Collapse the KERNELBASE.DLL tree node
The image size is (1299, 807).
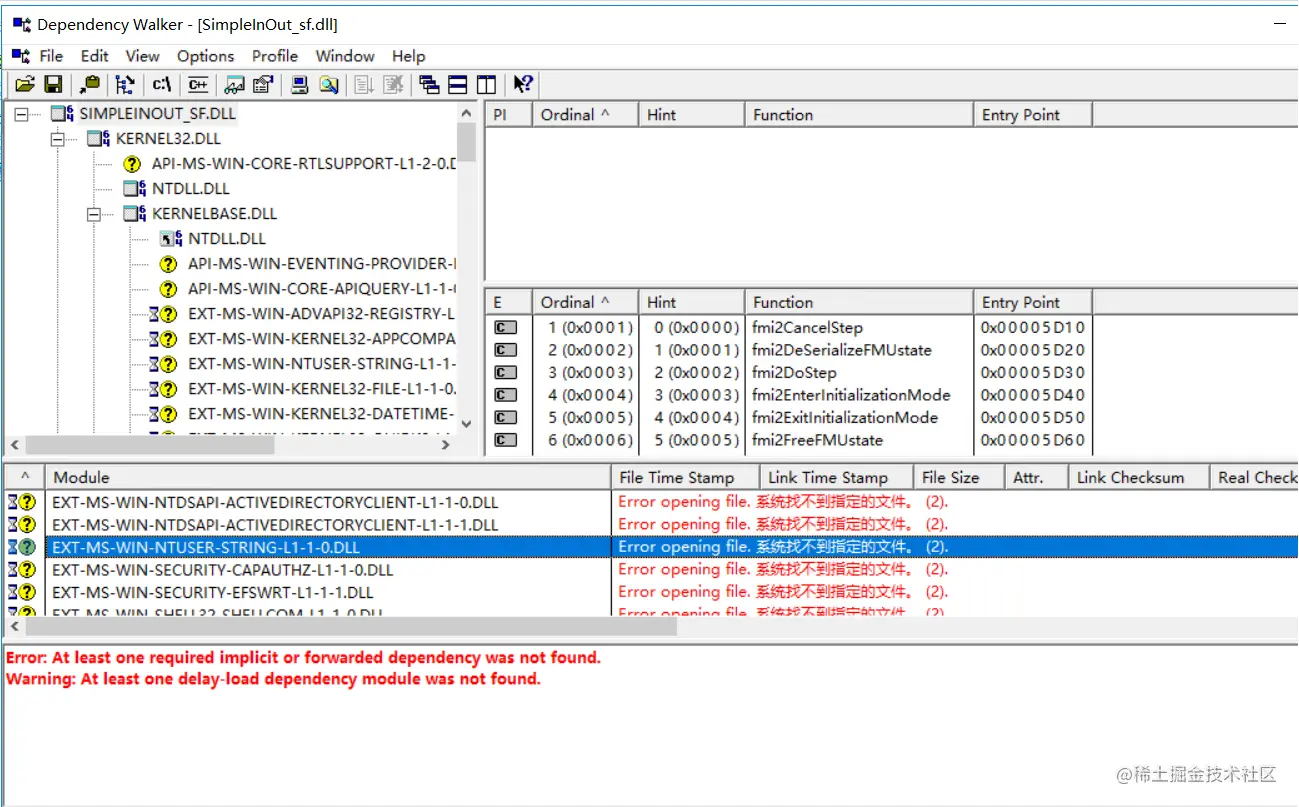pyautogui.click(x=94, y=214)
